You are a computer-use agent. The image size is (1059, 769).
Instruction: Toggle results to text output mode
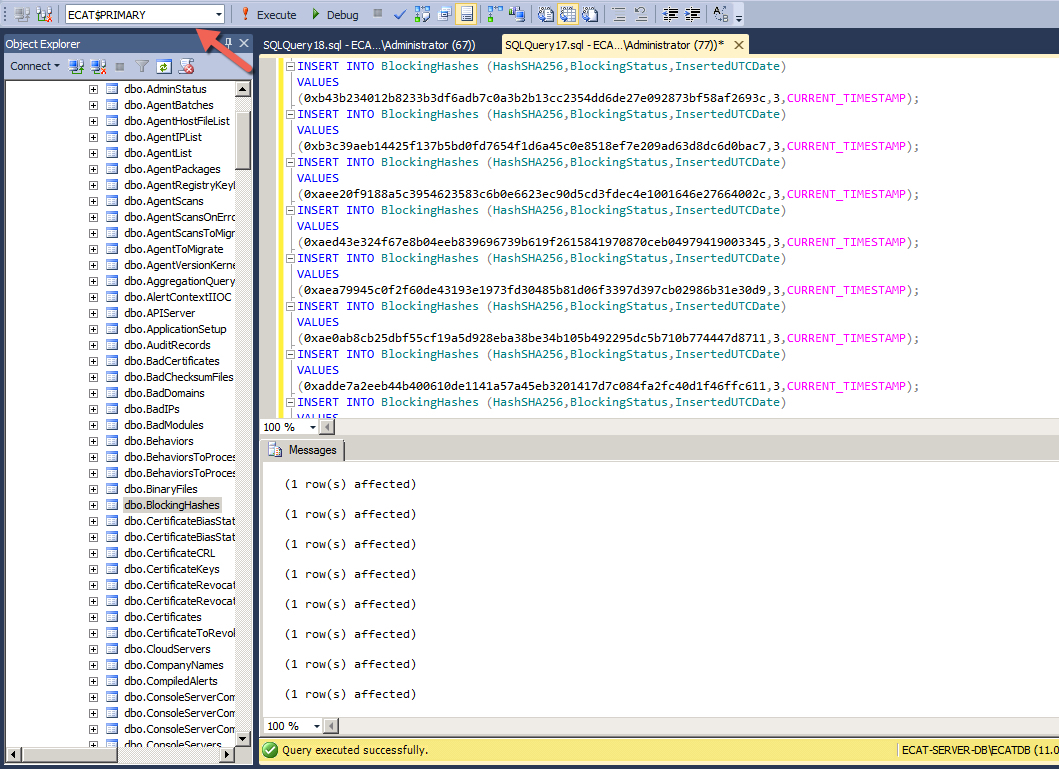pyautogui.click(x=546, y=14)
